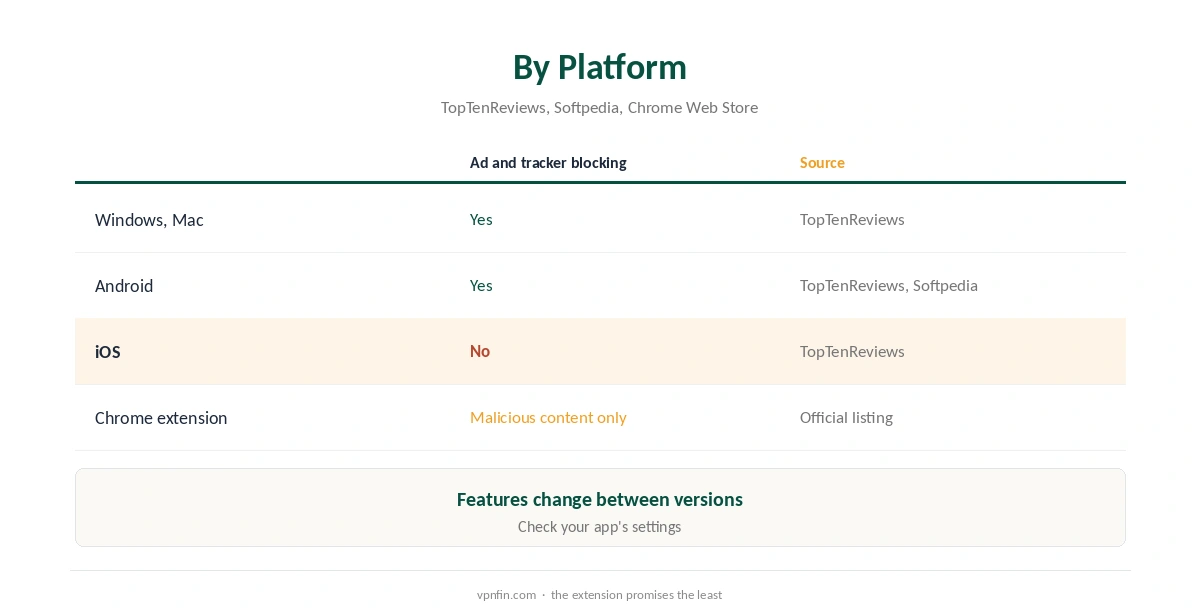Click 'TopTenReviews, Softpedia' source cell
The image size is (1200, 614).
pyautogui.click(x=889, y=286)
